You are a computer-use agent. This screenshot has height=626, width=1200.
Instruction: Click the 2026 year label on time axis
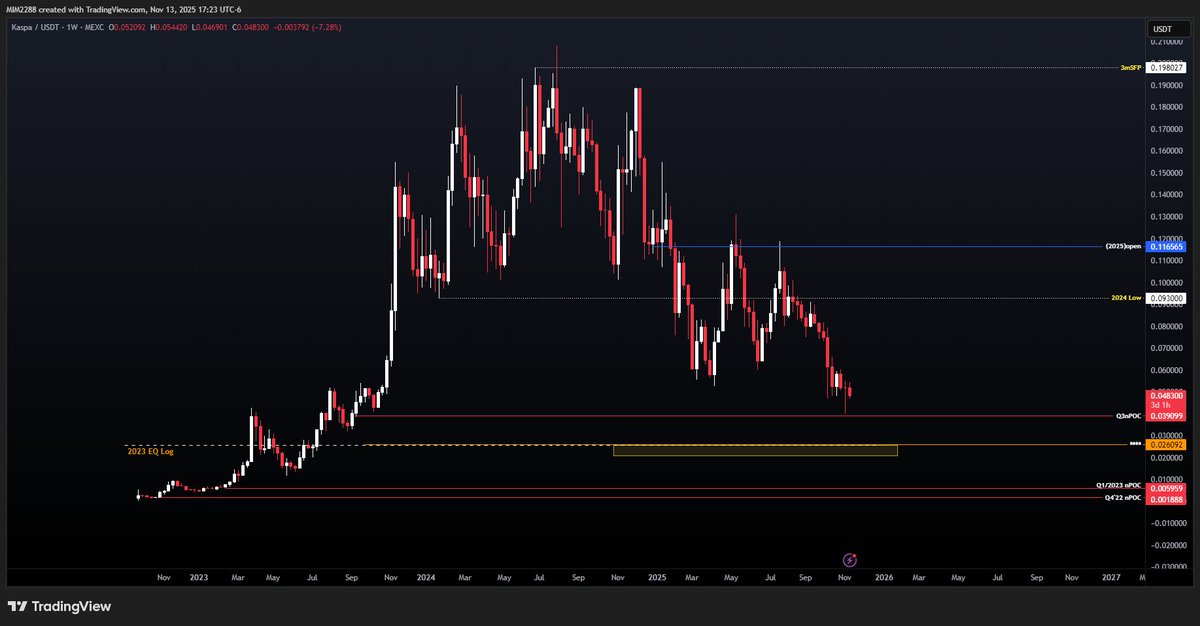click(884, 578)
